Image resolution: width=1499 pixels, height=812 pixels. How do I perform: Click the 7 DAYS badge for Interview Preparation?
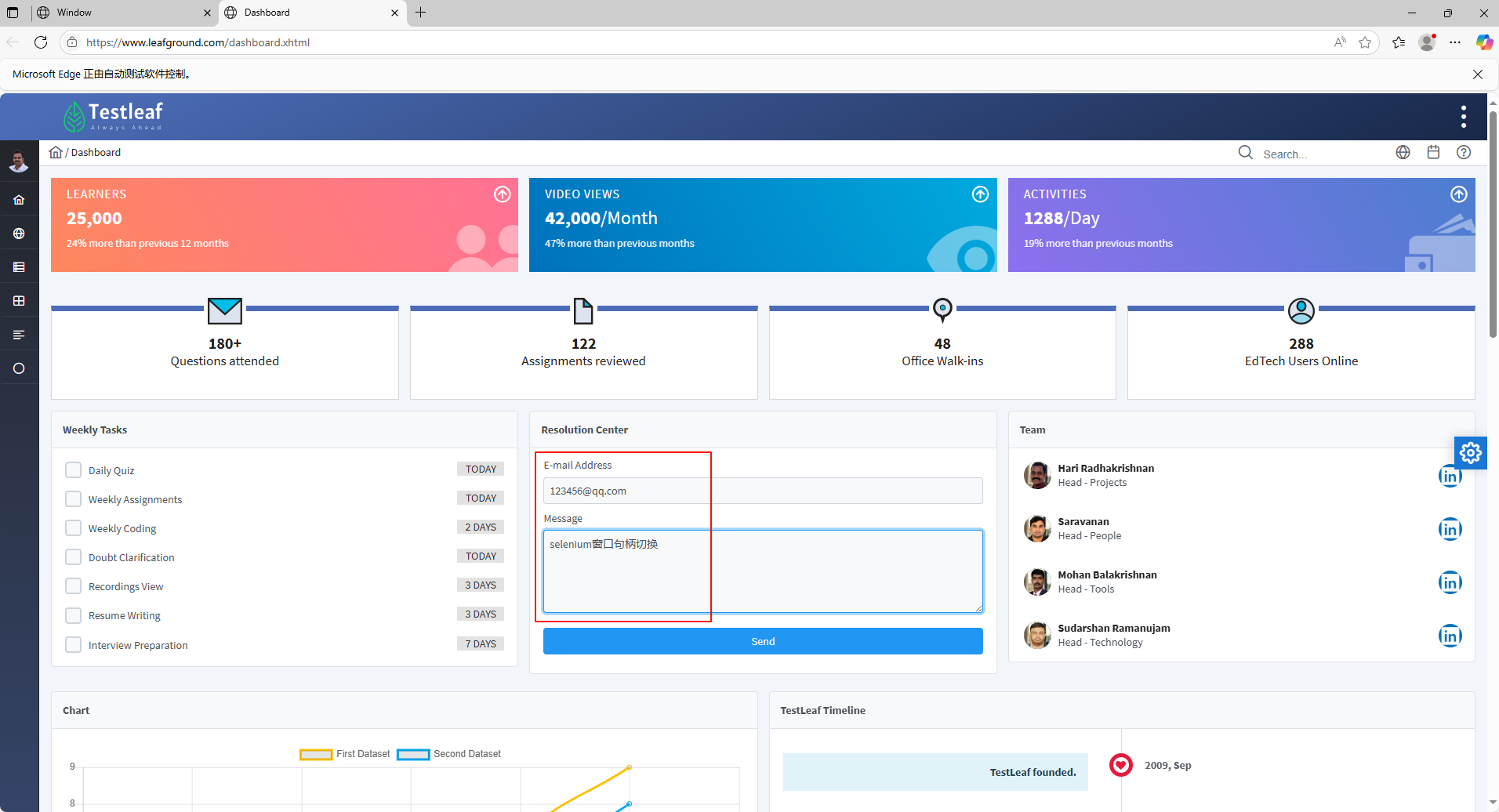(480, 643)
